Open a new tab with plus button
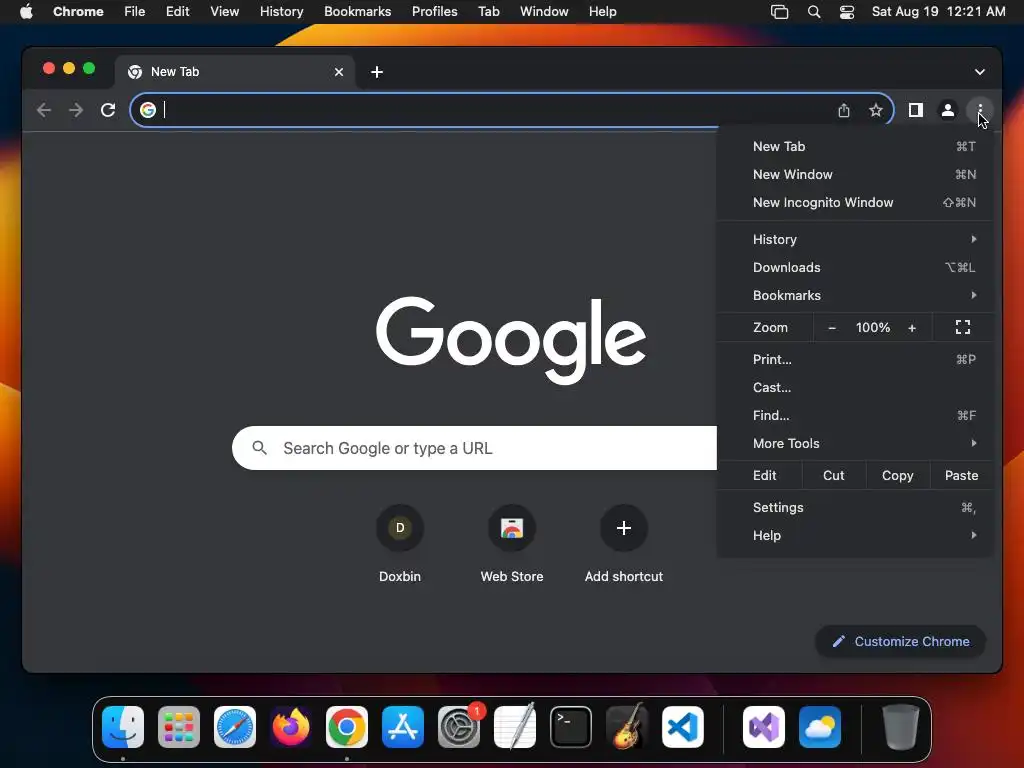This screenshot has width=1024, height=768. (377, 72)
